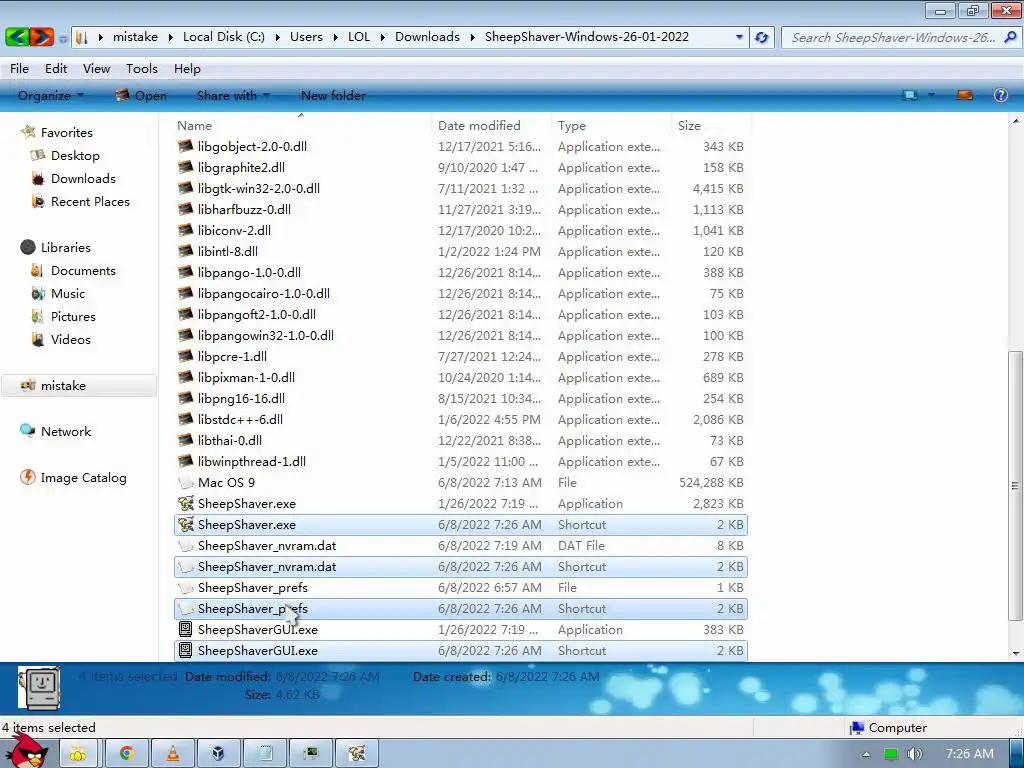Expand breadcrumb arrow after mistake
This screenshot has width=1024, height=768.
tap(170, 37)
